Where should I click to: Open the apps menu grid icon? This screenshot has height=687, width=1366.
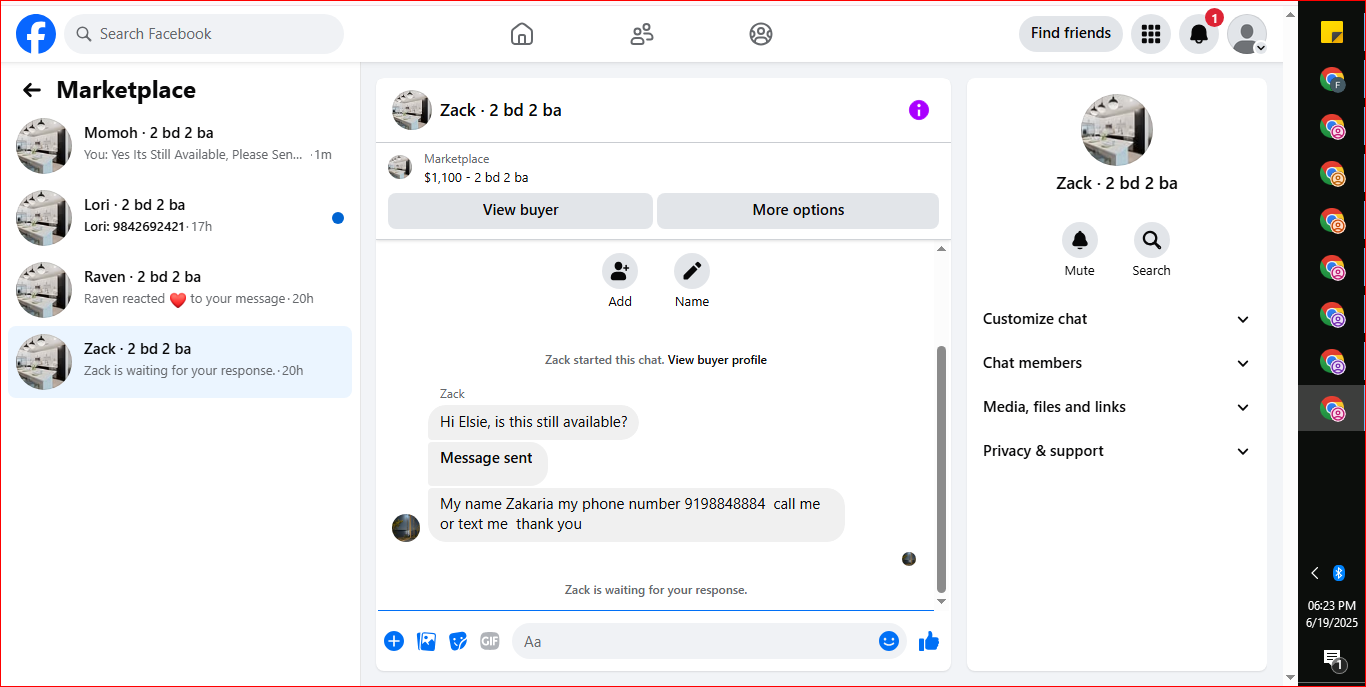1151,34
